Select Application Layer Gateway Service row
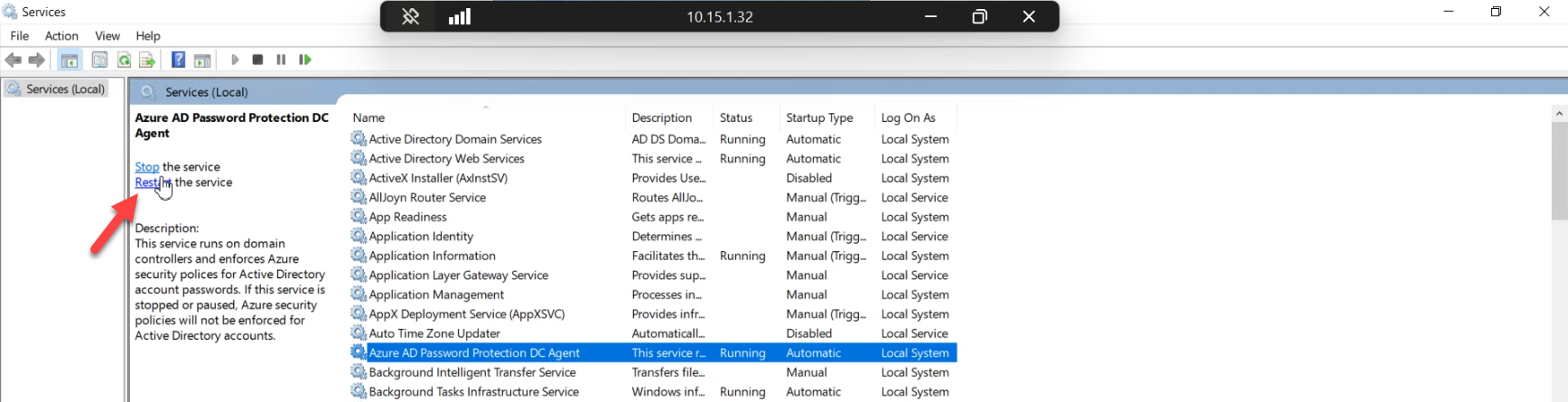Image resolution: width=1568 pixels, height=402 pixels. [653, 275]
